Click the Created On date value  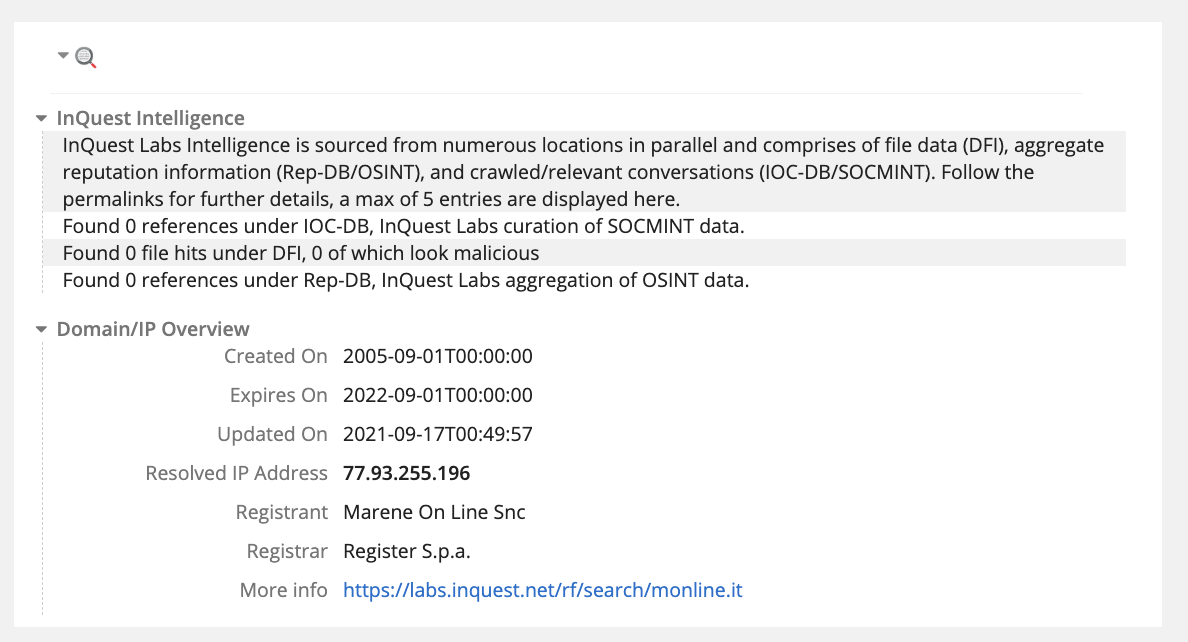click(437, 356)
